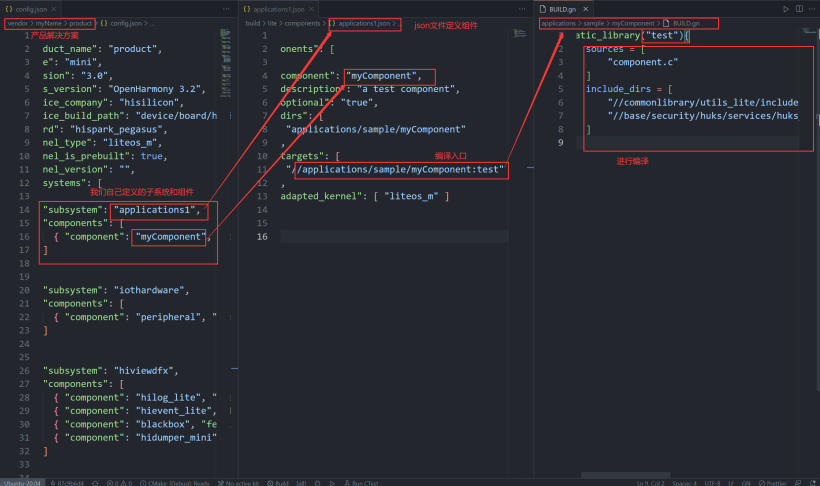Close the BUILD.gn tab

(586, 9)
